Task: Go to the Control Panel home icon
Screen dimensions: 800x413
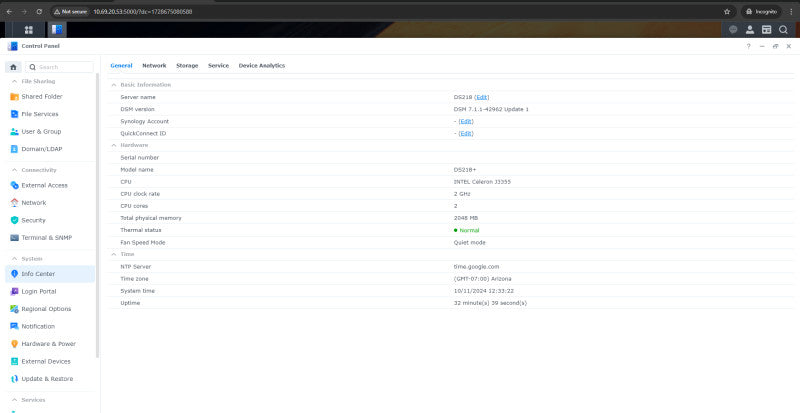Action: pos(14,67)
